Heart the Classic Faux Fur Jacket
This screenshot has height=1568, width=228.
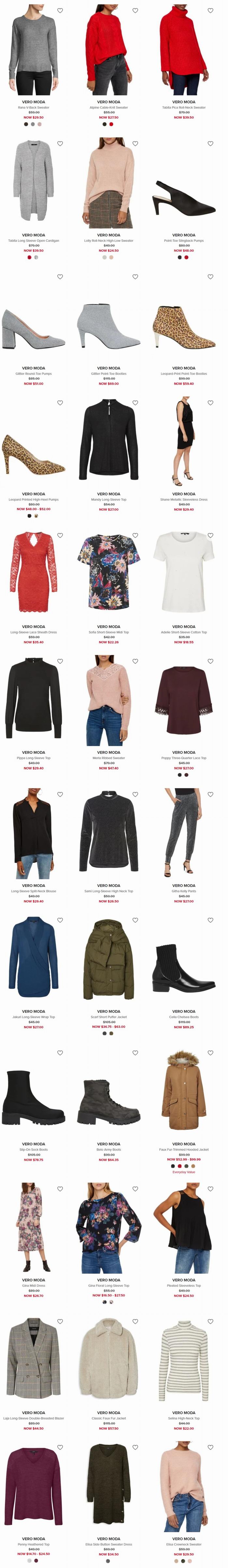(x=135, y=1321)
